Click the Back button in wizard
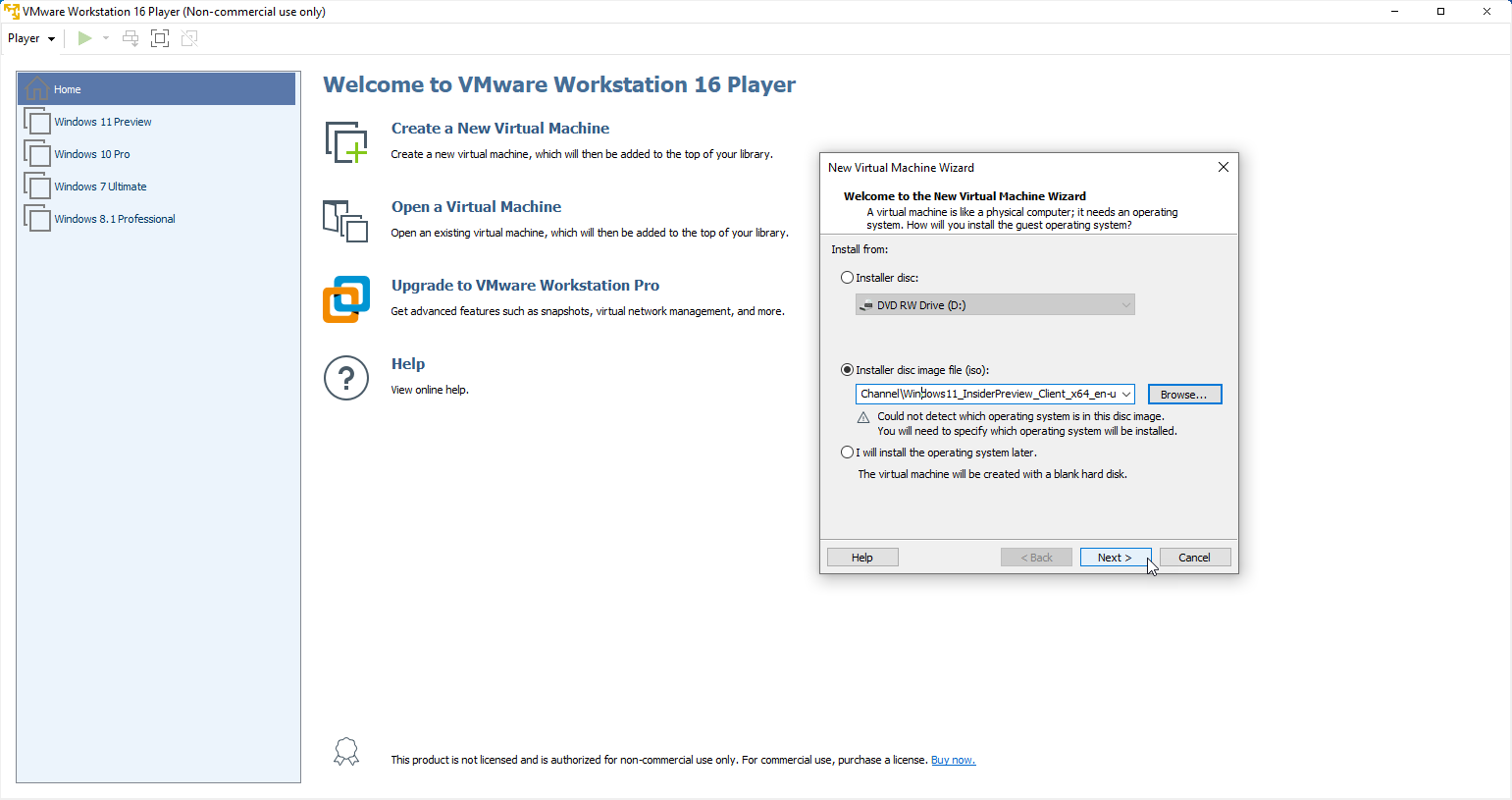The height and width of the screenshot is (800, 1512). pos(1036,558)
